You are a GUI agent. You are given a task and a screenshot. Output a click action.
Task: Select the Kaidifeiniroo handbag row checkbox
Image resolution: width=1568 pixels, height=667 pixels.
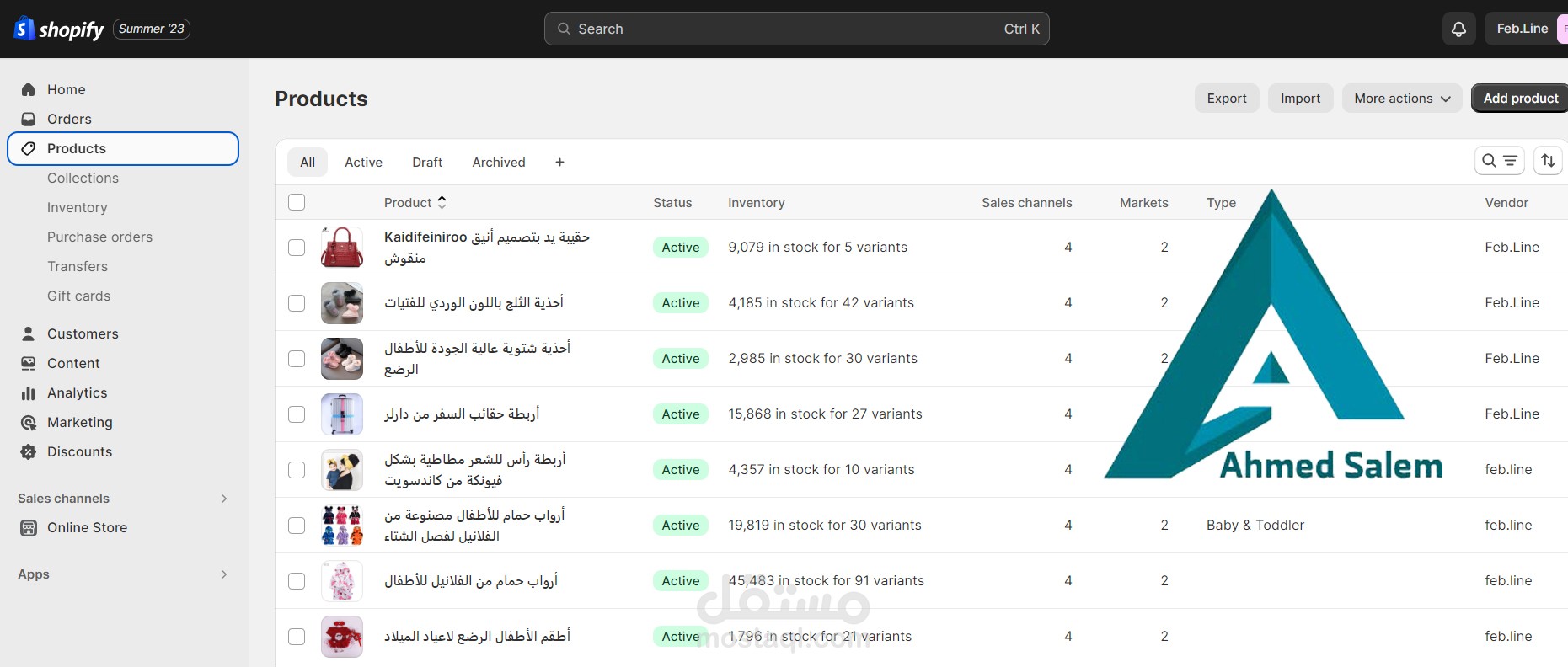point(297,248)
